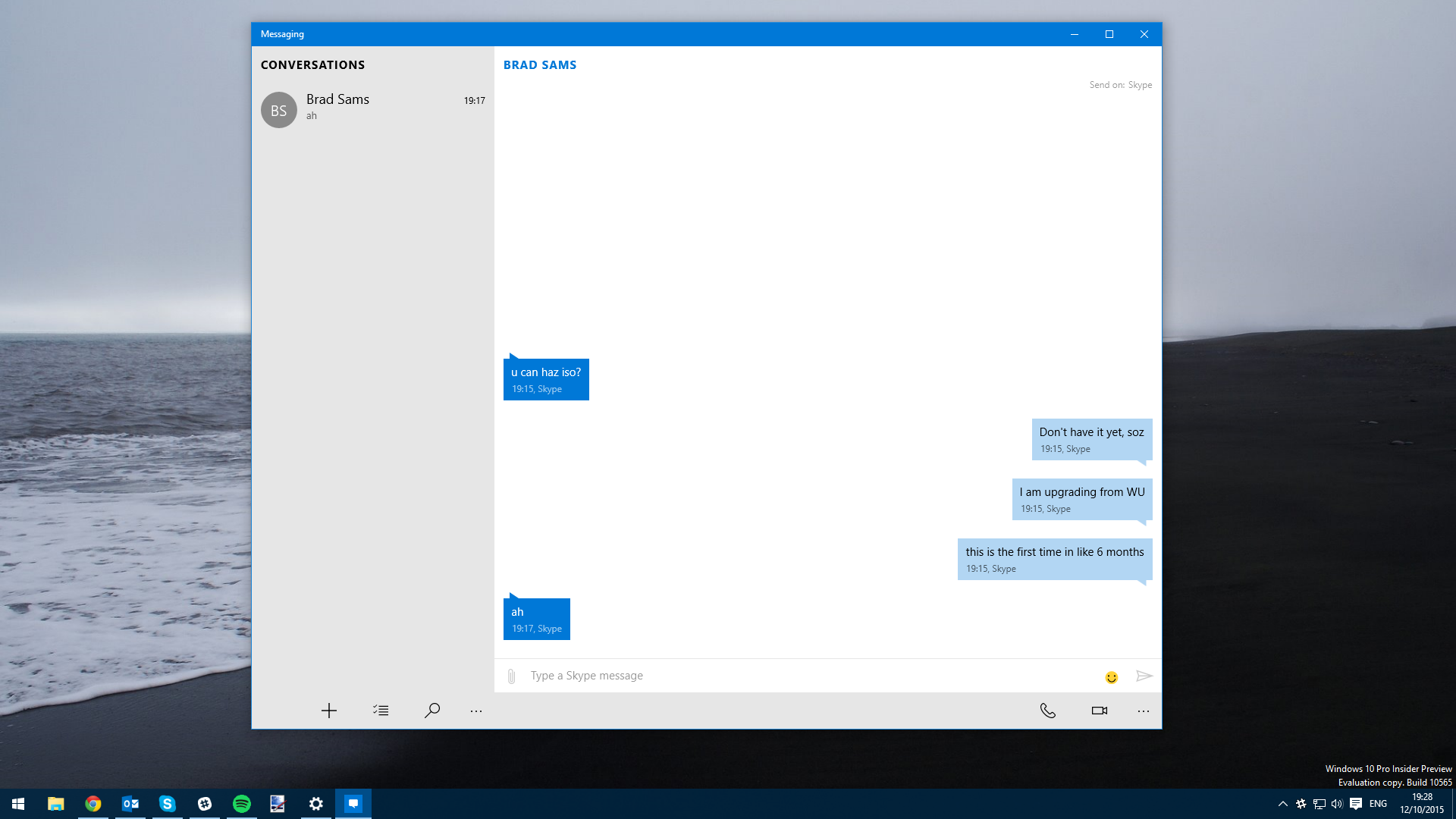1456x819 pixels.
Task: Close the Messaging window
Action: click(x=1144, y=34)
